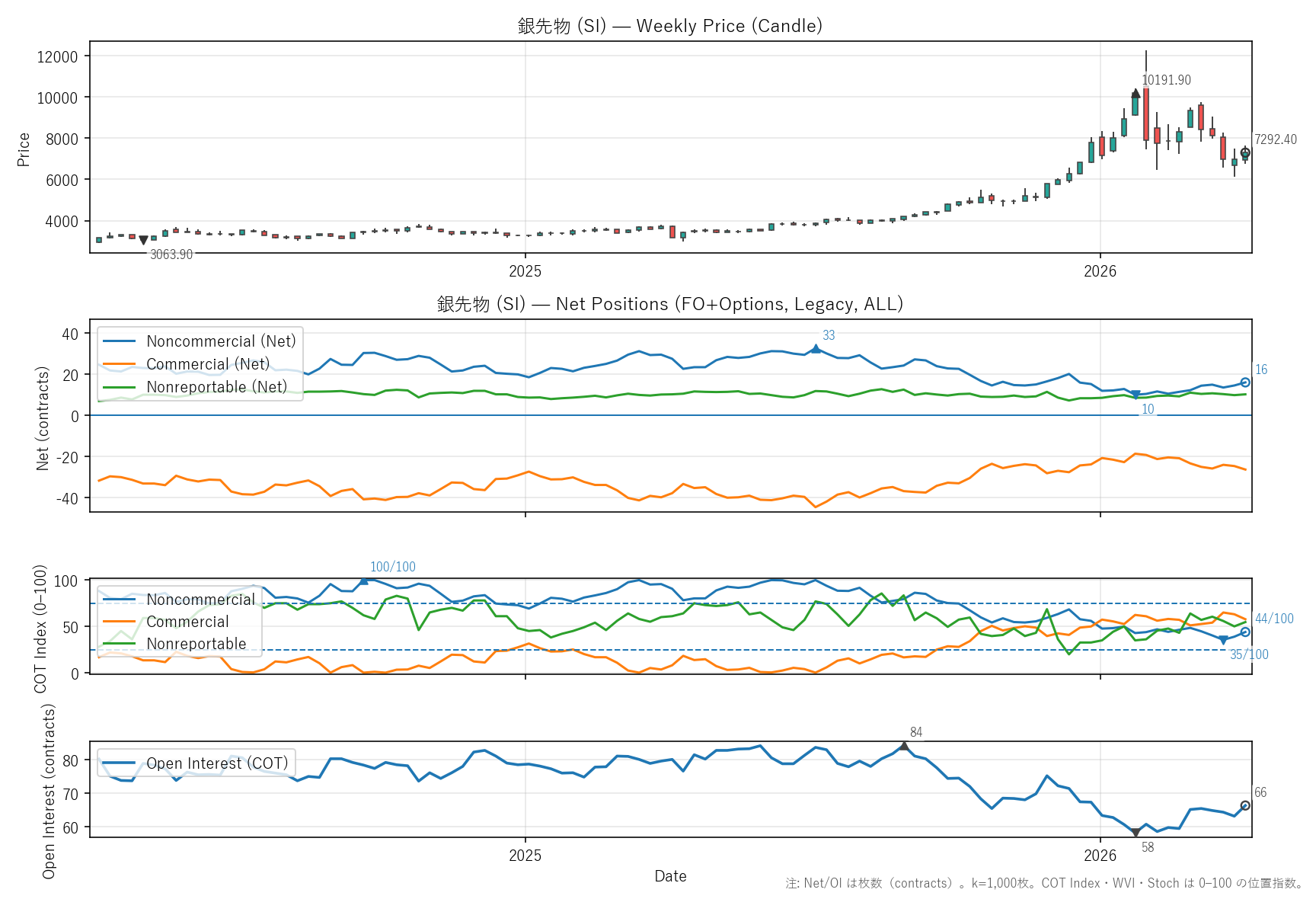Click the Open Interest peak marker labeled 84
Image resolution: width=1316 pixels, height=899 pixels.
pyautogui.click(x=904, y=746)
